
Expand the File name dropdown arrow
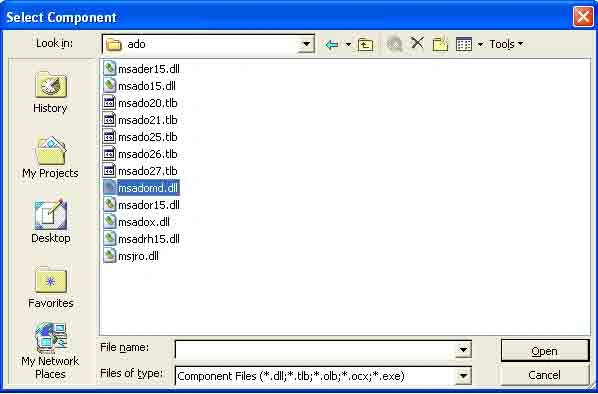(463, 349)
